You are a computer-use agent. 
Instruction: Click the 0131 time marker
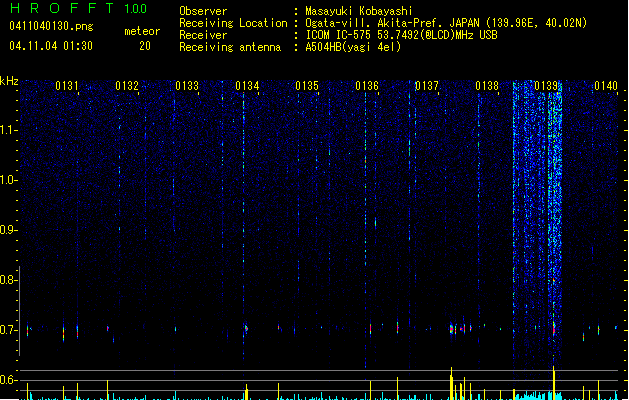point(67,86)
